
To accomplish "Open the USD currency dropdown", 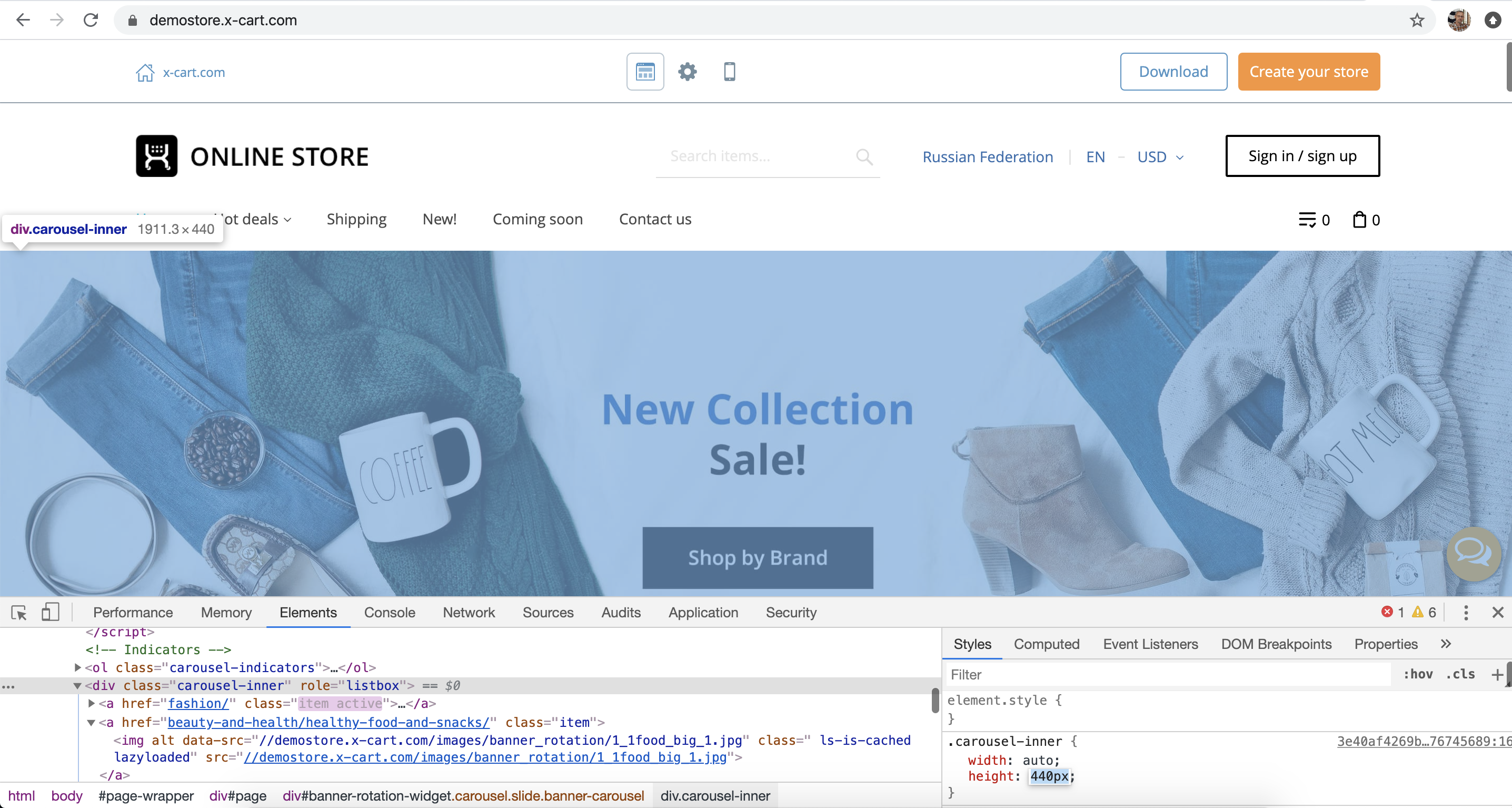I will [1160, 157].
